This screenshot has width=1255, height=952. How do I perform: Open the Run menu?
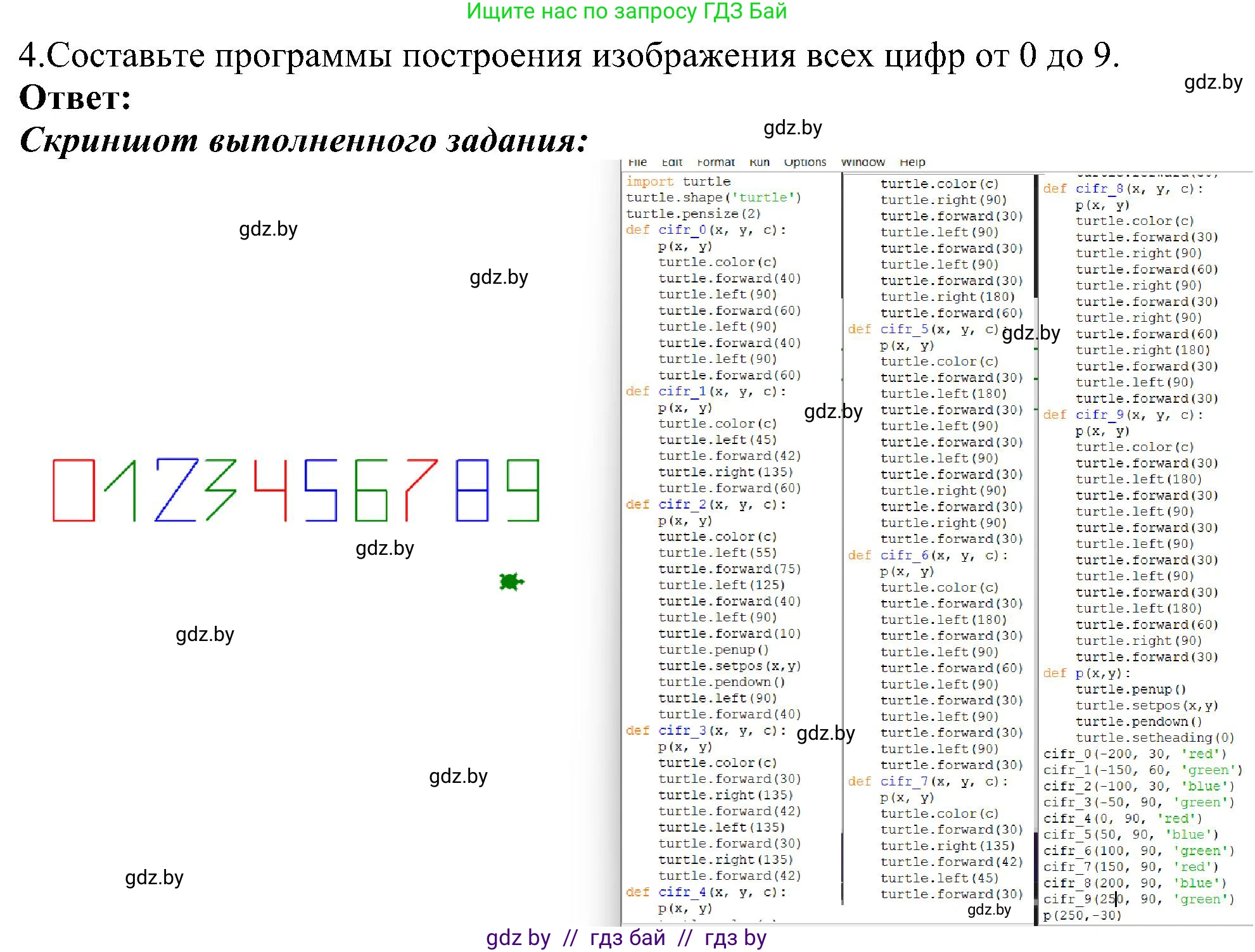[x=760, y=162]
